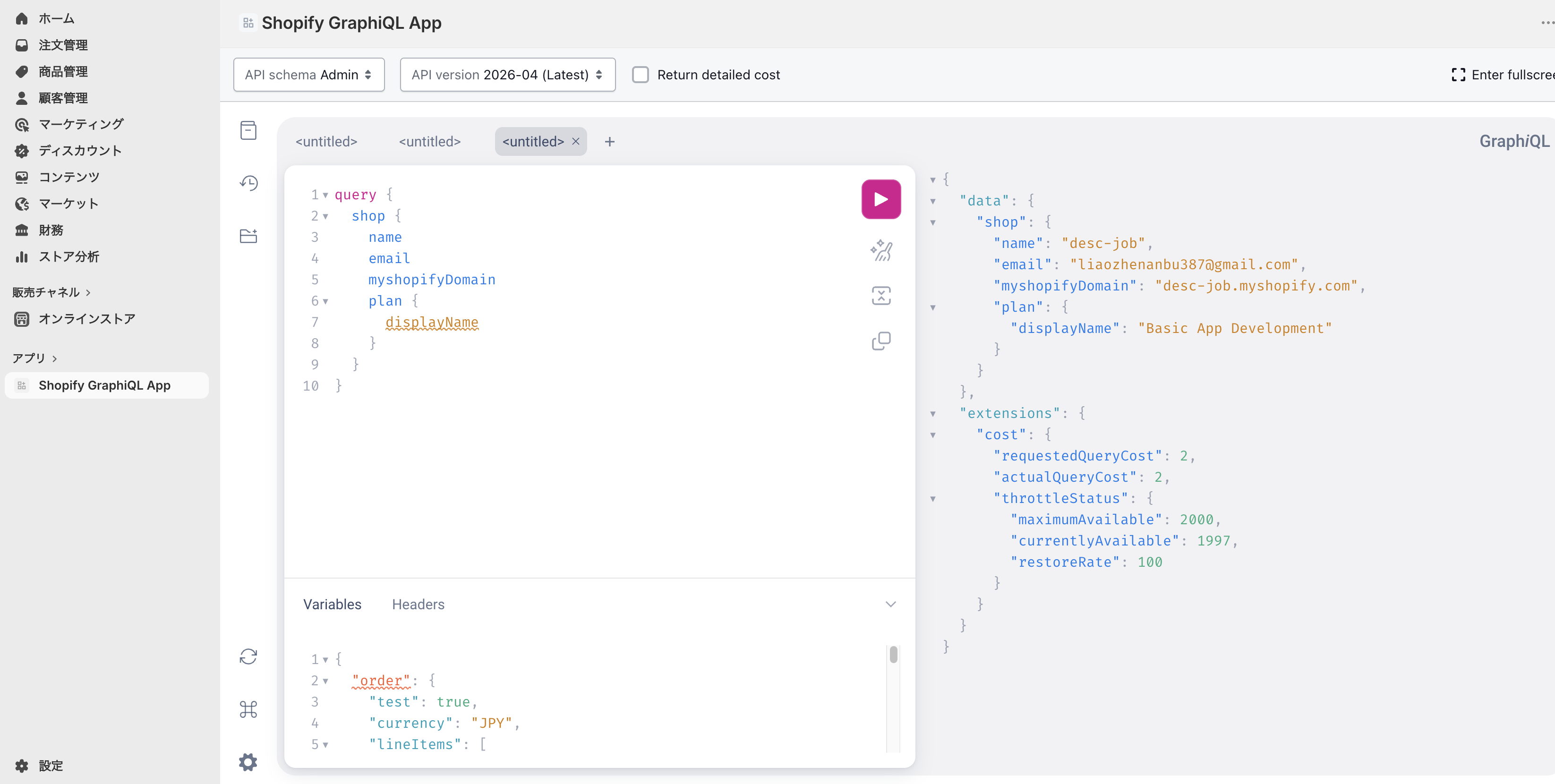Viewport: 1555px width, 784px height.
Task: Click the Enter fullscreen button
Action: (1502, 75)
